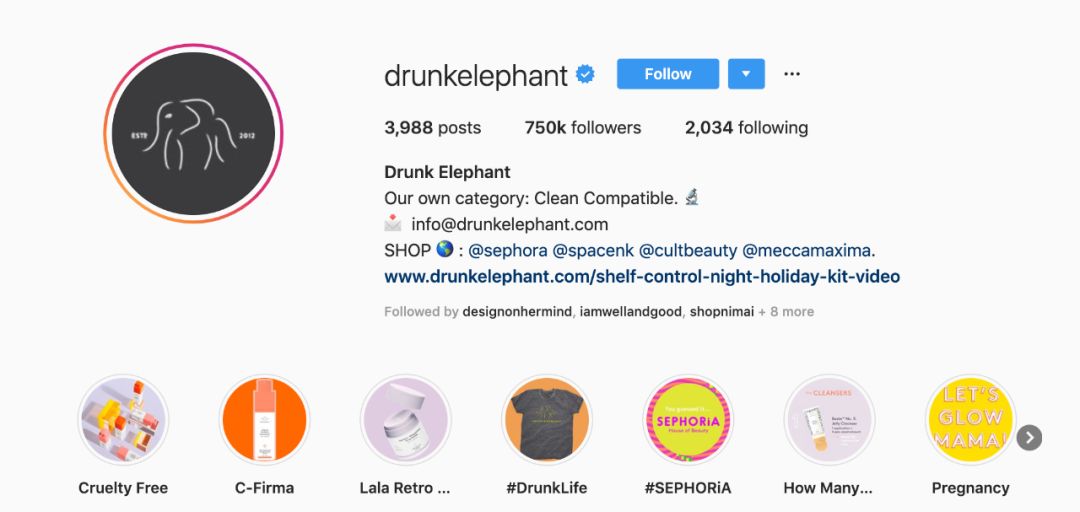This screenshot has height=512, width=1080.
Task: Open the @sephora mention link
Action: (508, 250)
